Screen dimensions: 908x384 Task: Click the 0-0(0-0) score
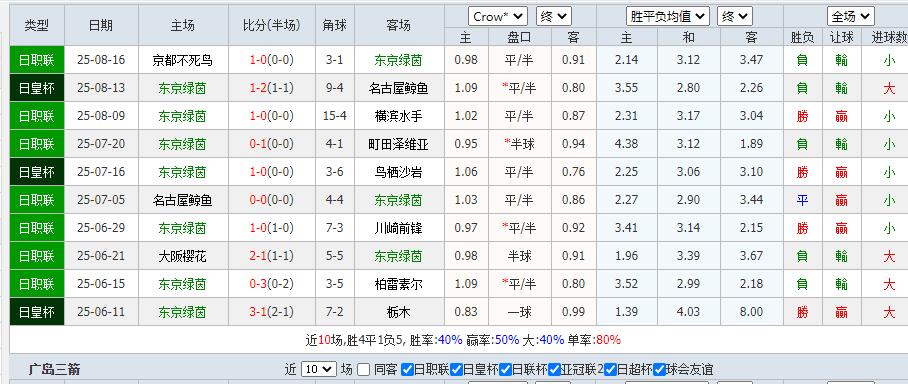tap(272, 200)
